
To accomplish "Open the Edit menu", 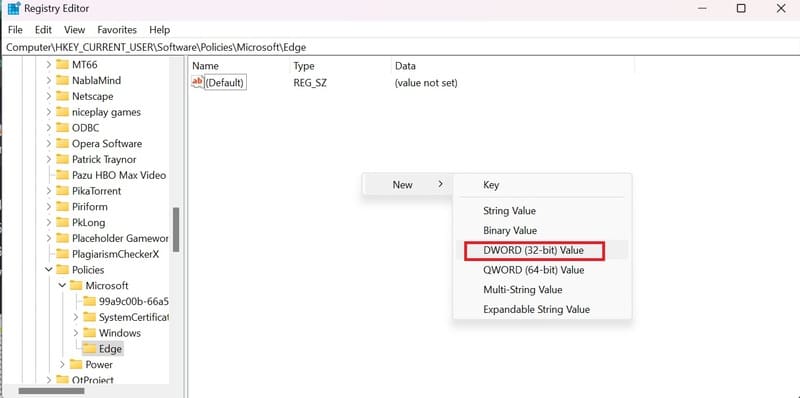I will click(43, 30).
